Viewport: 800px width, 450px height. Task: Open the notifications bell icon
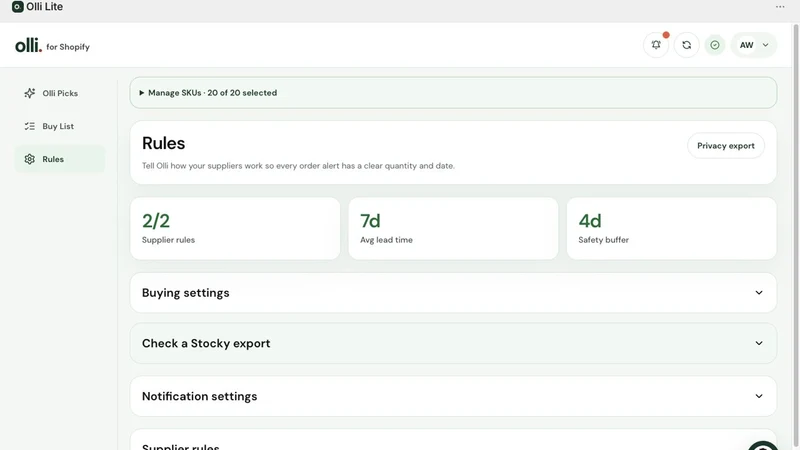click(656, 45)
